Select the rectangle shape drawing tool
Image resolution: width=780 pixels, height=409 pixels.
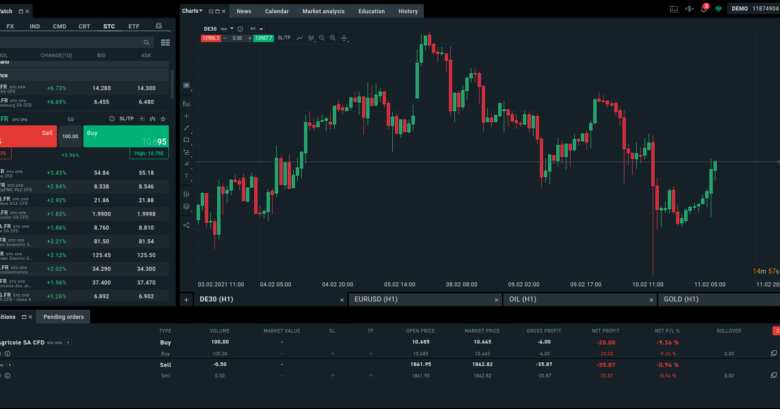186,140
